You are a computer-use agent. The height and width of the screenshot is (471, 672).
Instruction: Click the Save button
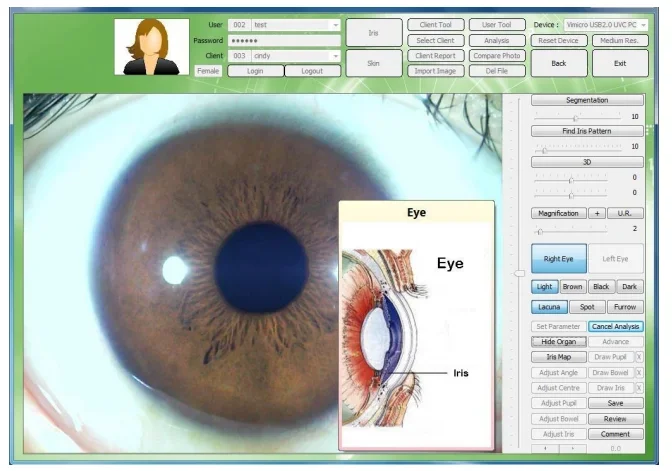[x=615, y=403]
